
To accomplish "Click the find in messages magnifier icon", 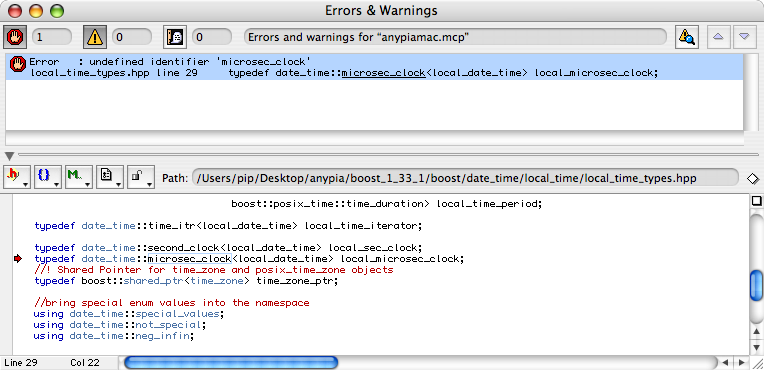I will [x=687, y=37].
